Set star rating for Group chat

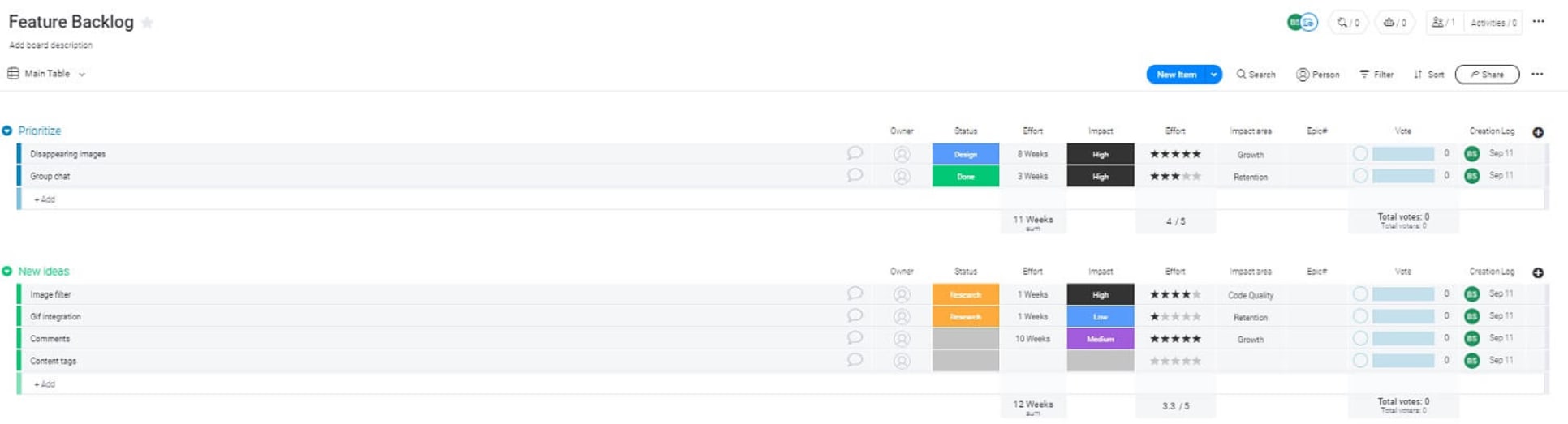1175,176
